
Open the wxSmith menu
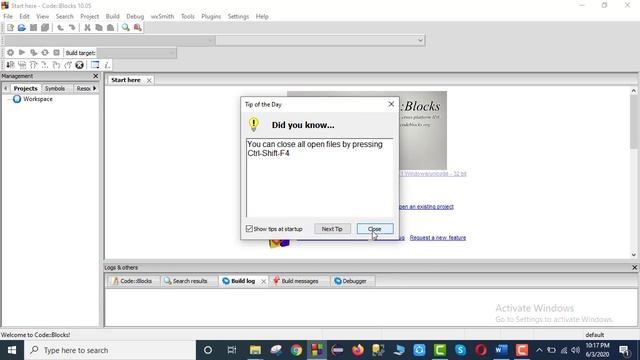click(x=162, y=16)
